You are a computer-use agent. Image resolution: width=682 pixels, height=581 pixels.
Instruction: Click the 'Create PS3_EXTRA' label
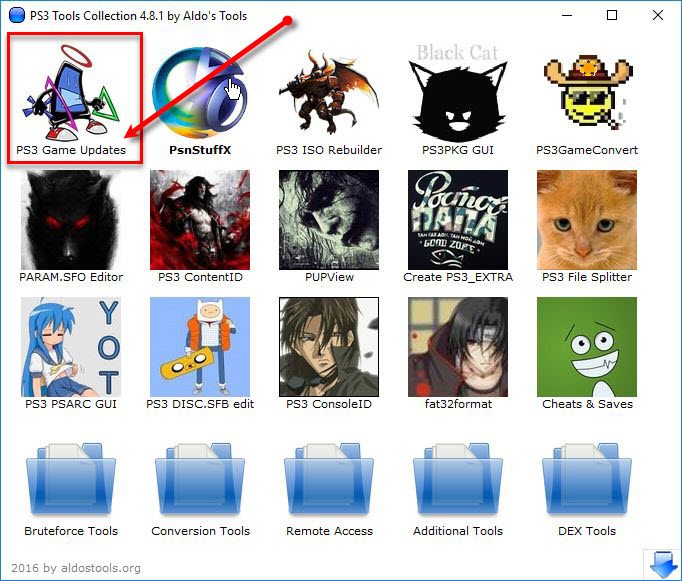[458, 277]
